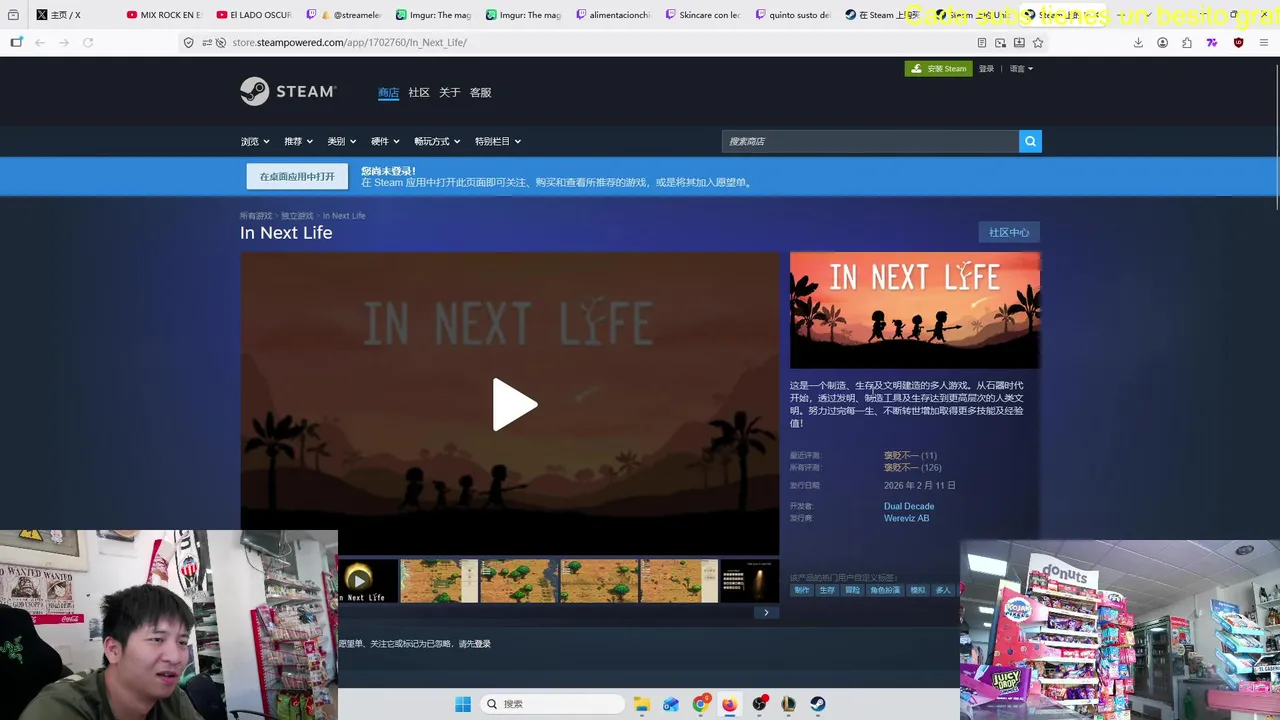Click 在桌面应用中打开 open in desktop app button

click(297, 177)
